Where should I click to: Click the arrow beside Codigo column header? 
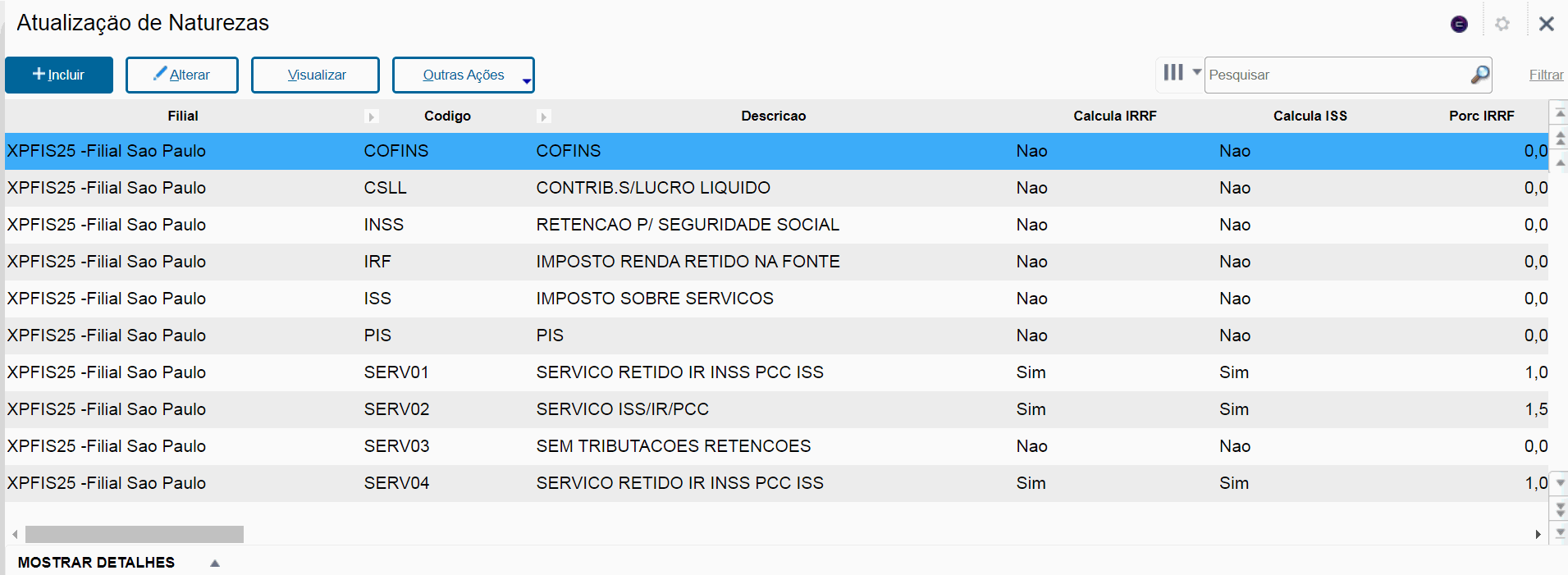pos(543,116)
